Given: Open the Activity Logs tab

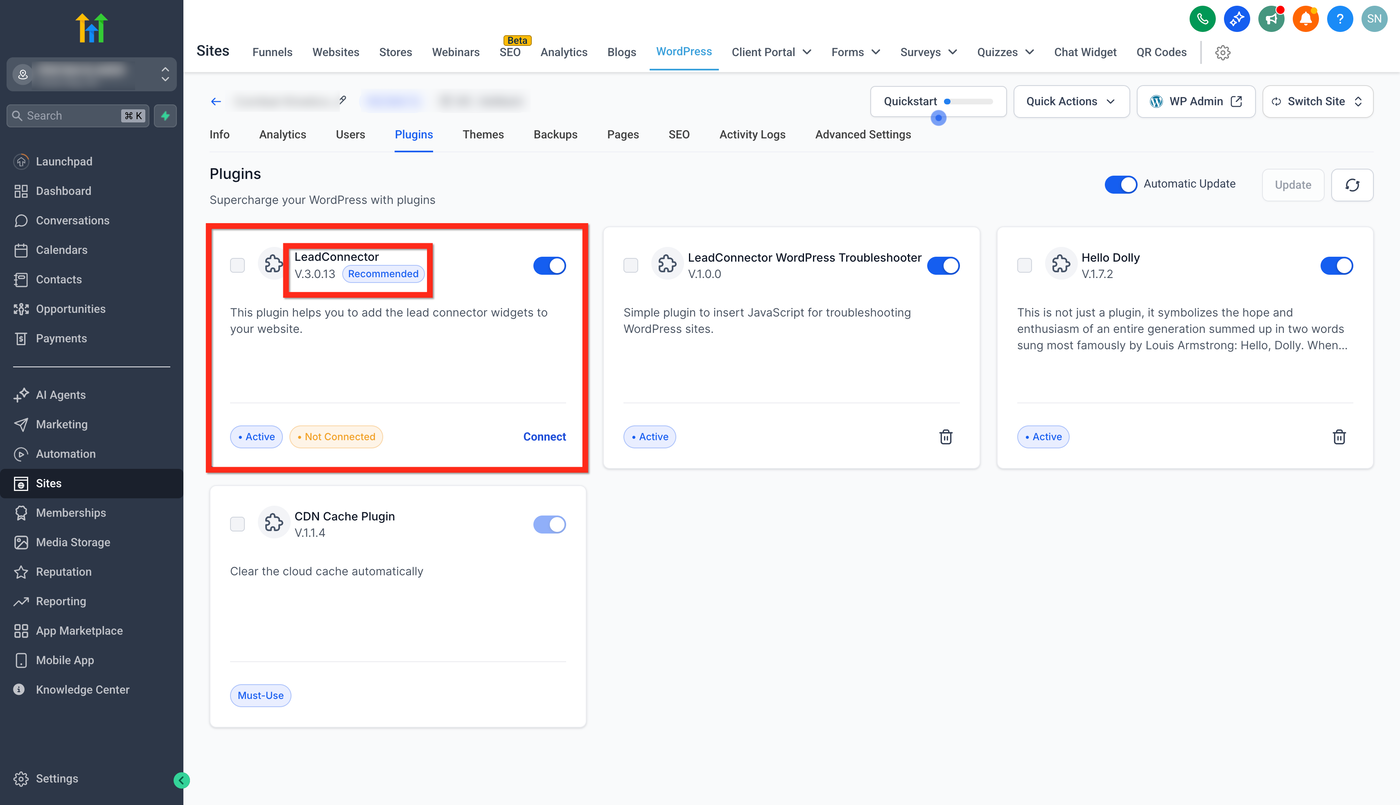Looking at the screenshot, I should tap(752, 134).
